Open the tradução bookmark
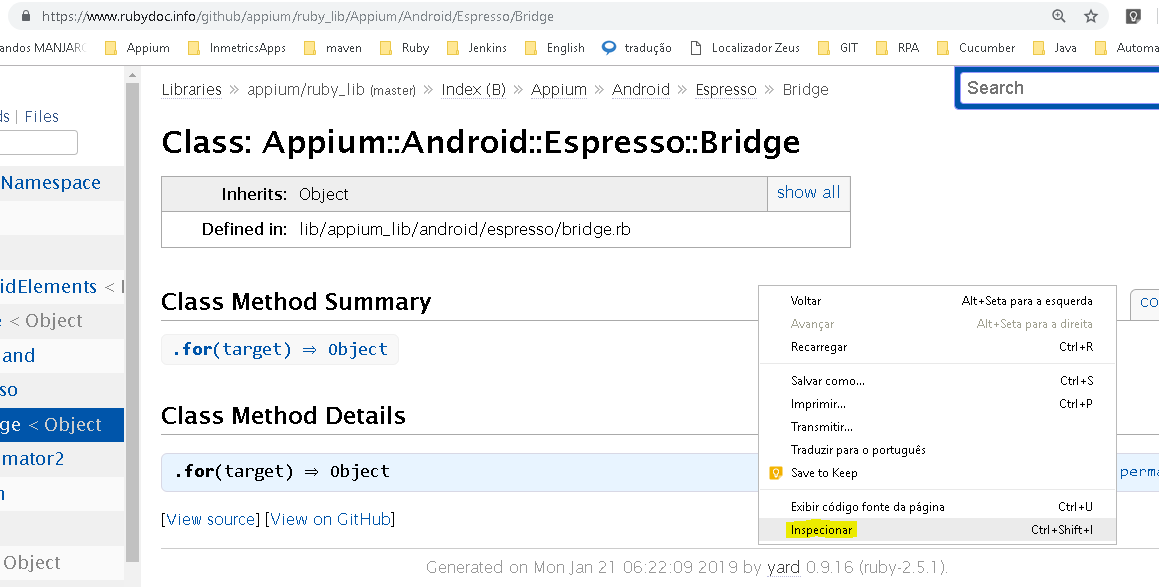 636,48
